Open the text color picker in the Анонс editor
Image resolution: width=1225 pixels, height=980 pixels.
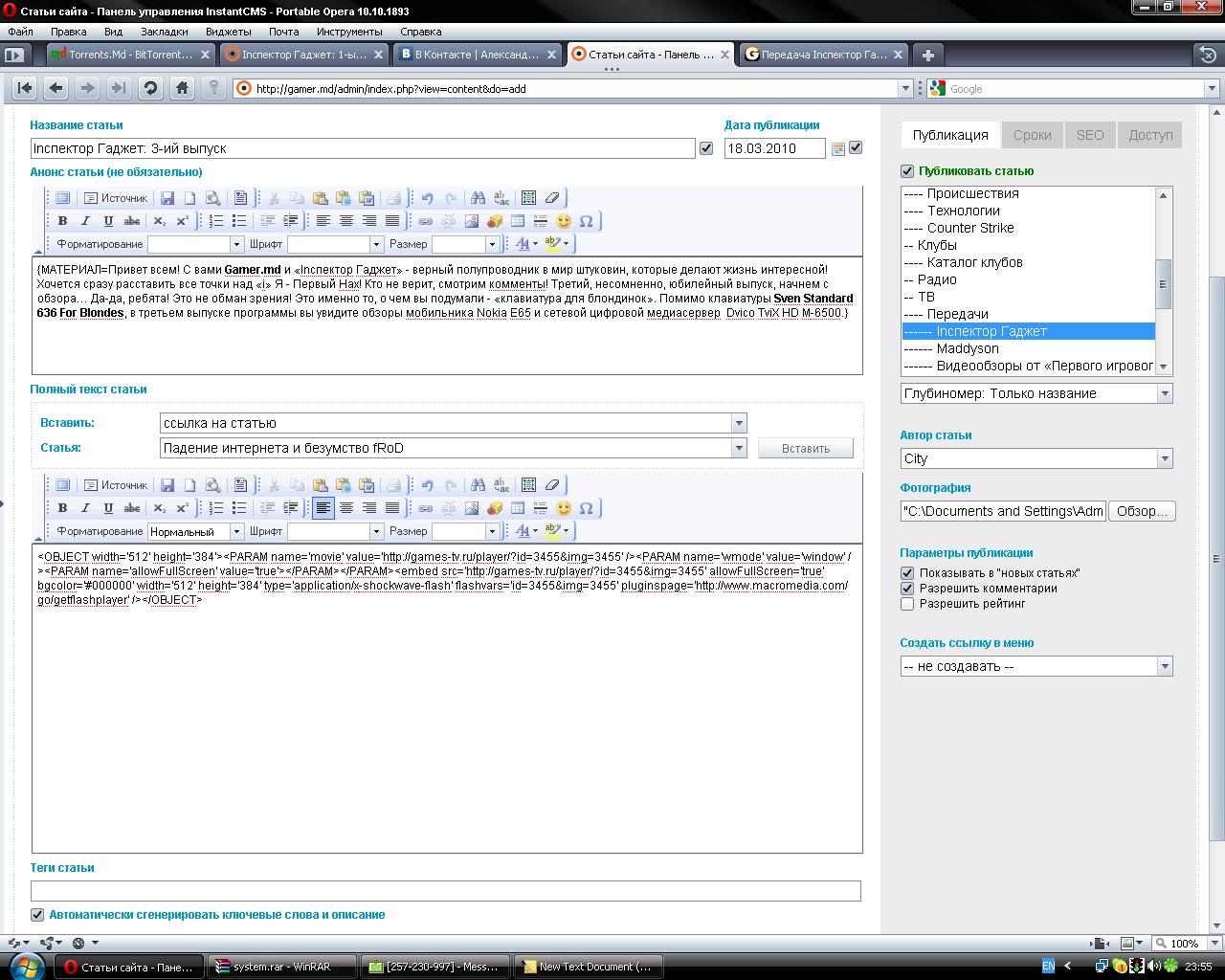(x=526, y=244)
